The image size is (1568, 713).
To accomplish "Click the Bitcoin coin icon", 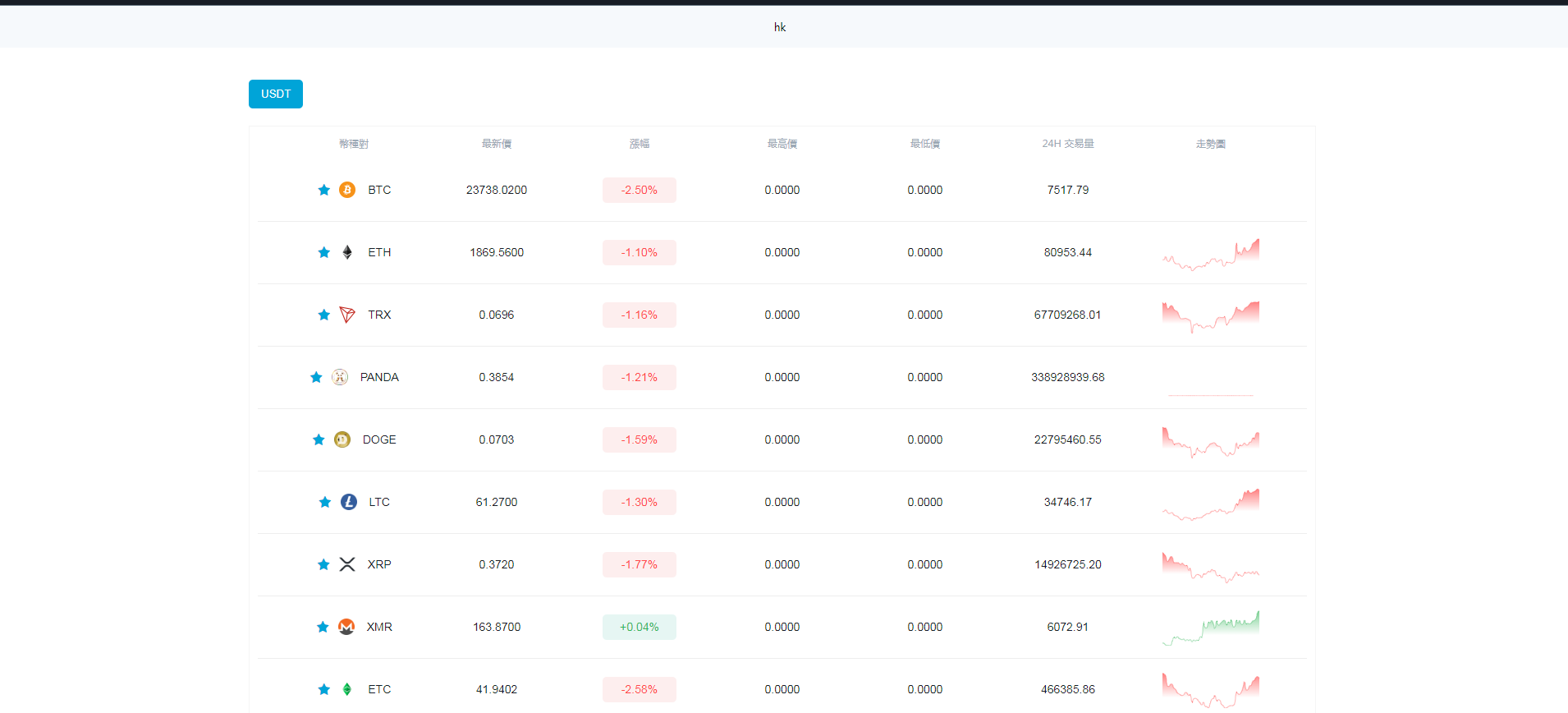I will click(x=347, y=190).
